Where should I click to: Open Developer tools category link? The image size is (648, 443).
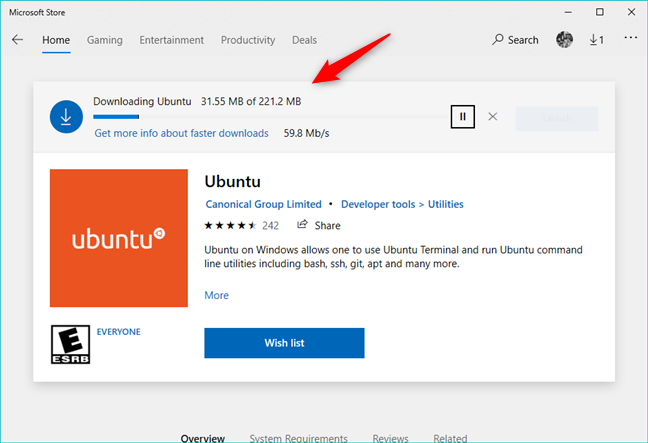(x=378, y=204)
